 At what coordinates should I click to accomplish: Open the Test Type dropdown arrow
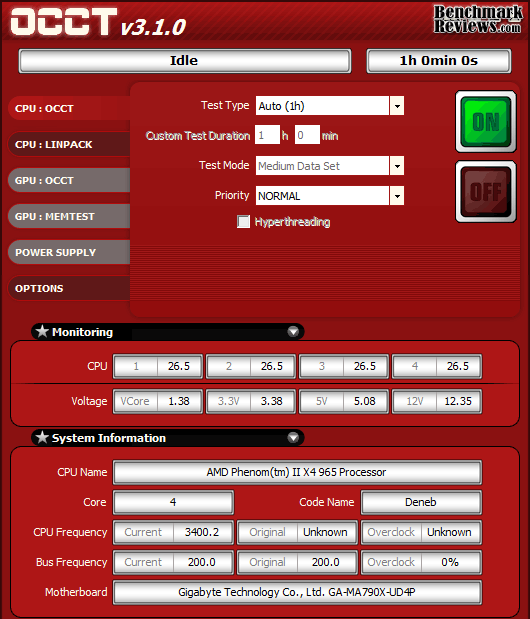[x=397, y=106]
